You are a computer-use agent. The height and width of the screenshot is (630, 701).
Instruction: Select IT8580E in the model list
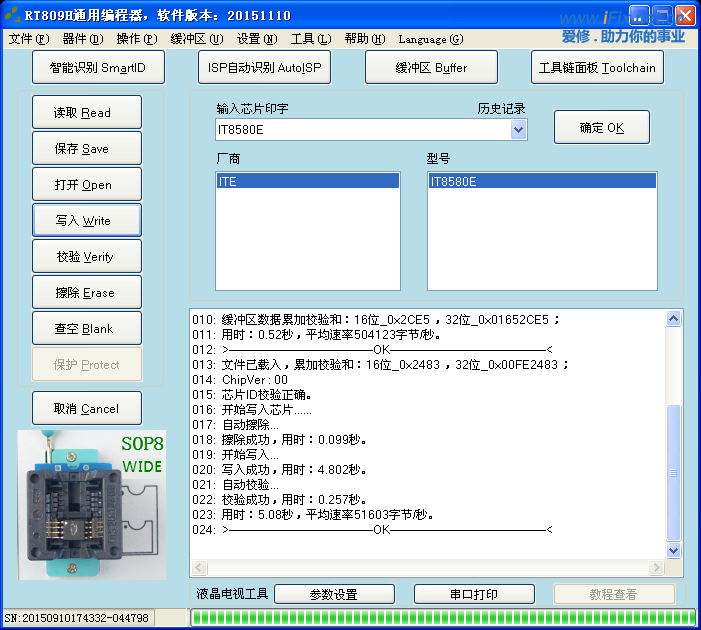click(542, 182)
